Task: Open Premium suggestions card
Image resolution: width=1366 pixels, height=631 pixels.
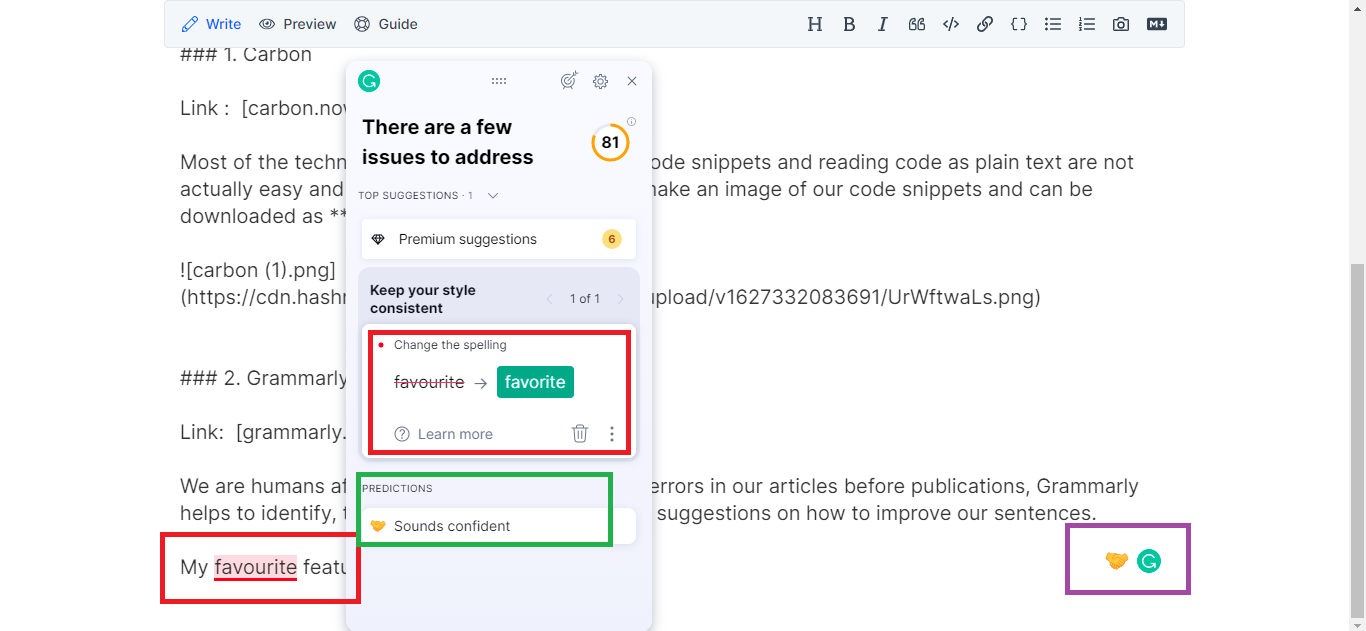Action: click(x=499, y=239)
